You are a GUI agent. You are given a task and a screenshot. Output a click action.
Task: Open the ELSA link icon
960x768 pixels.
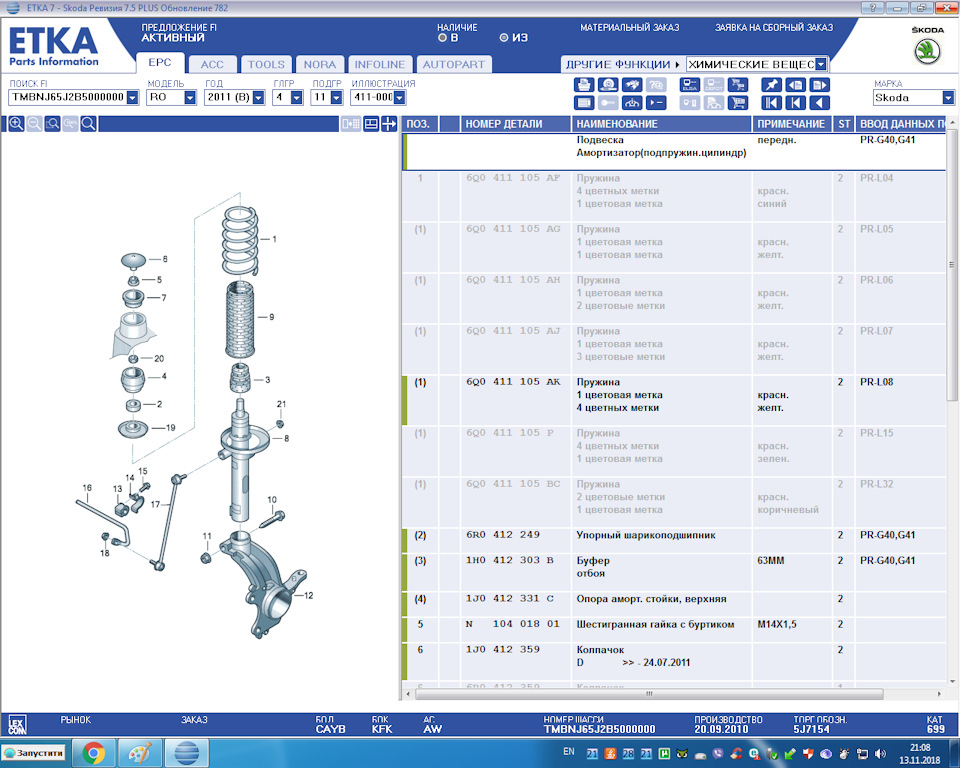tap(689, 85)
